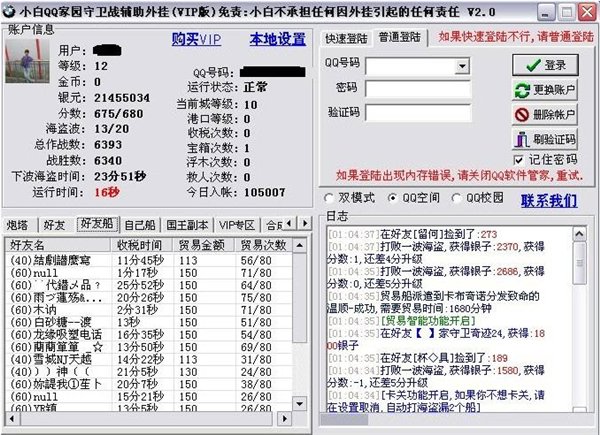Select friend row (60)木讷
Screen dimensions: 600x435
pyautogui.click(x=149, y=310)
